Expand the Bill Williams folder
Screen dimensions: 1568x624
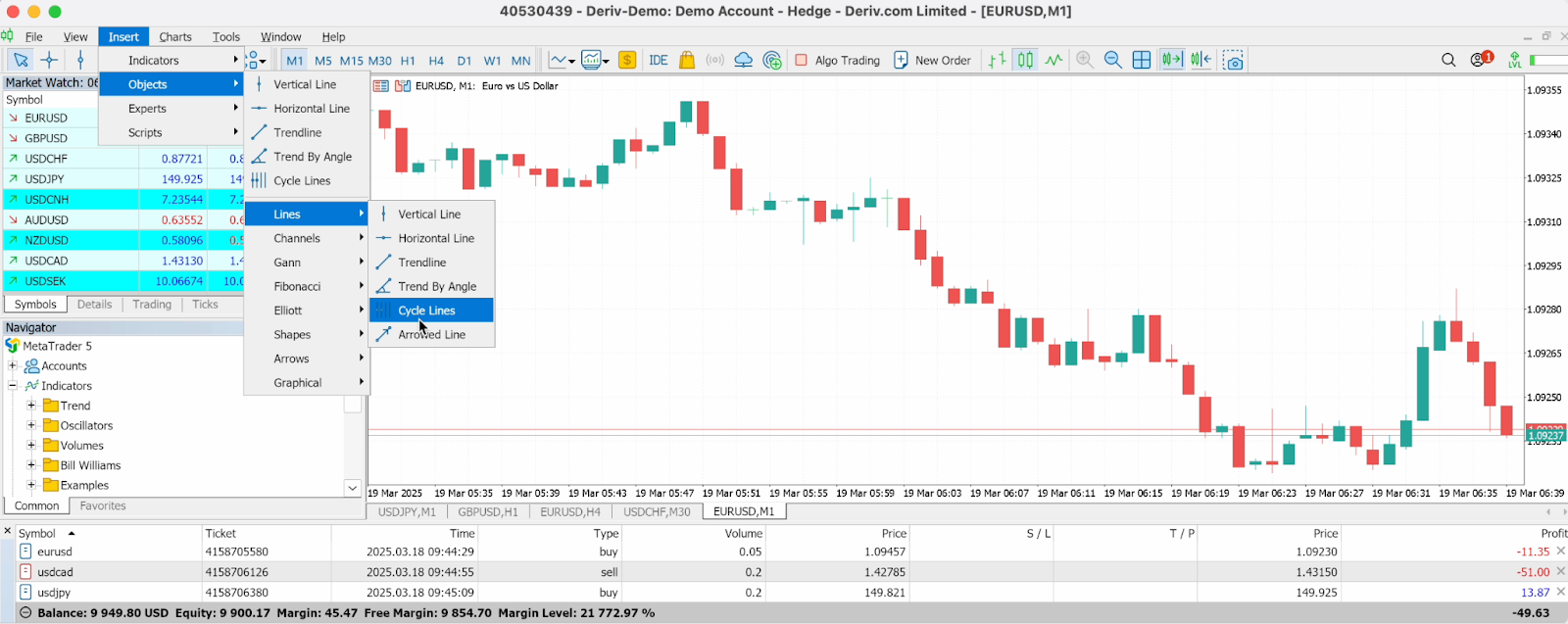31,465
